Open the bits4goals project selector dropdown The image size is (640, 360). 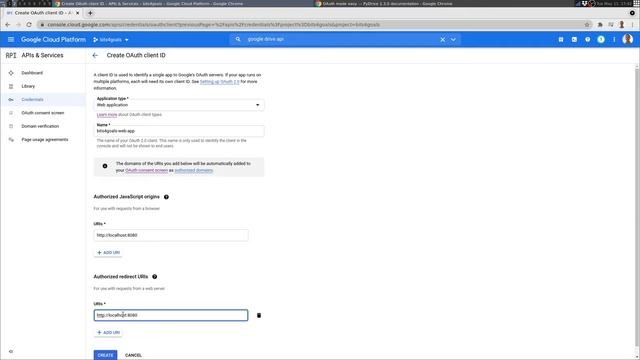pyautogui.click(x=111, y=40)
